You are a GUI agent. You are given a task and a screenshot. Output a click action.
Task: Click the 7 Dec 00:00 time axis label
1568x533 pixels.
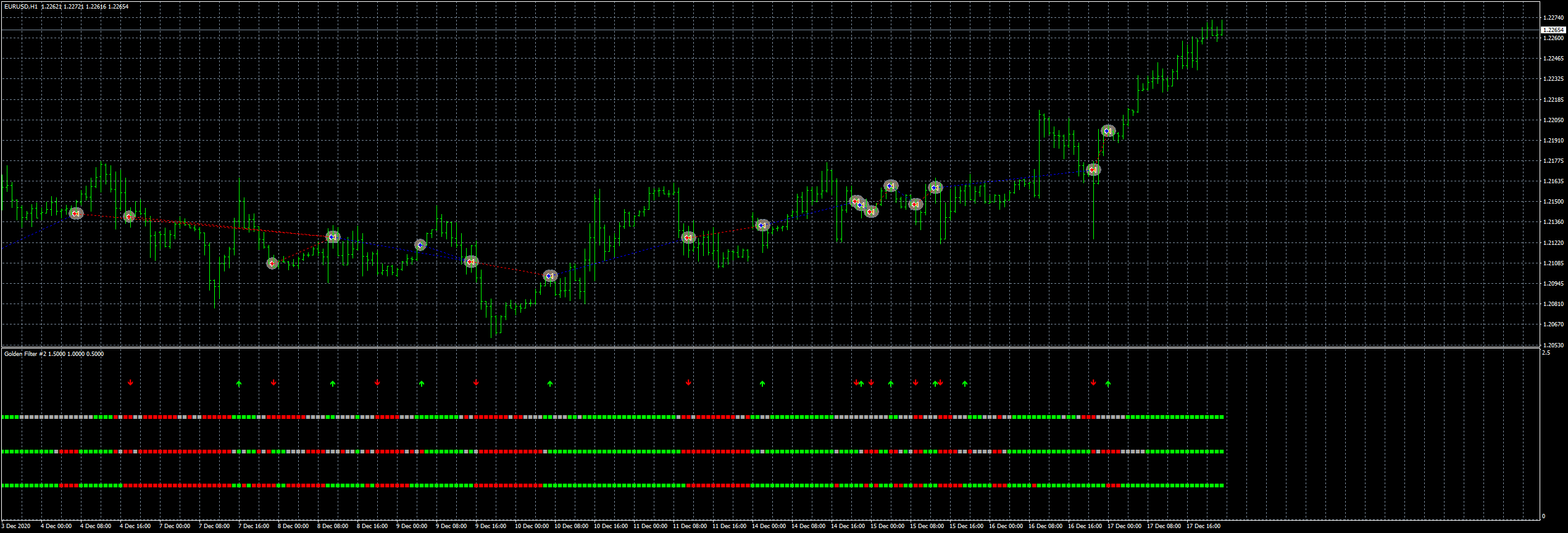click(175, 526)
